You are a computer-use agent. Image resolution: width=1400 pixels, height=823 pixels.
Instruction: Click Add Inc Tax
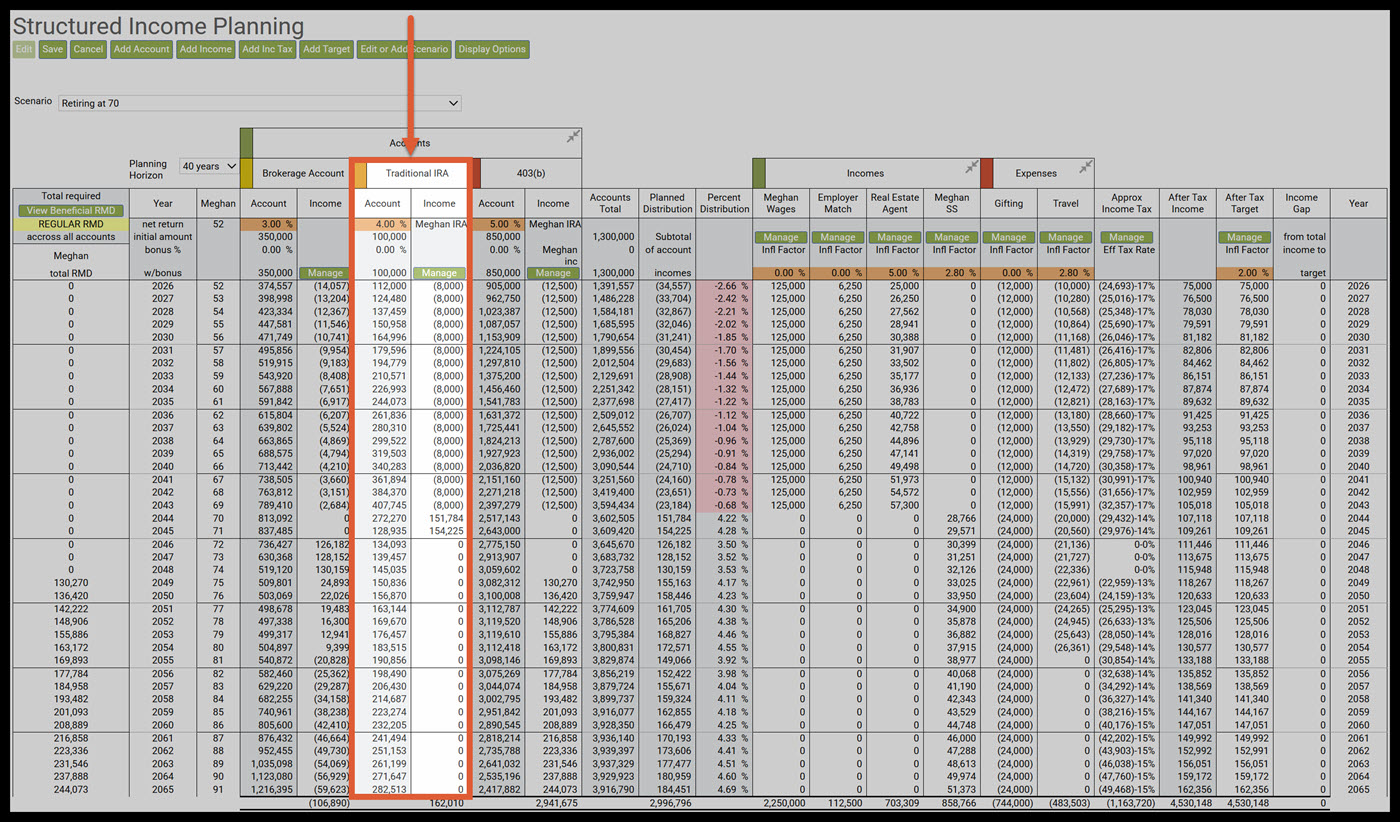[267, 49]
